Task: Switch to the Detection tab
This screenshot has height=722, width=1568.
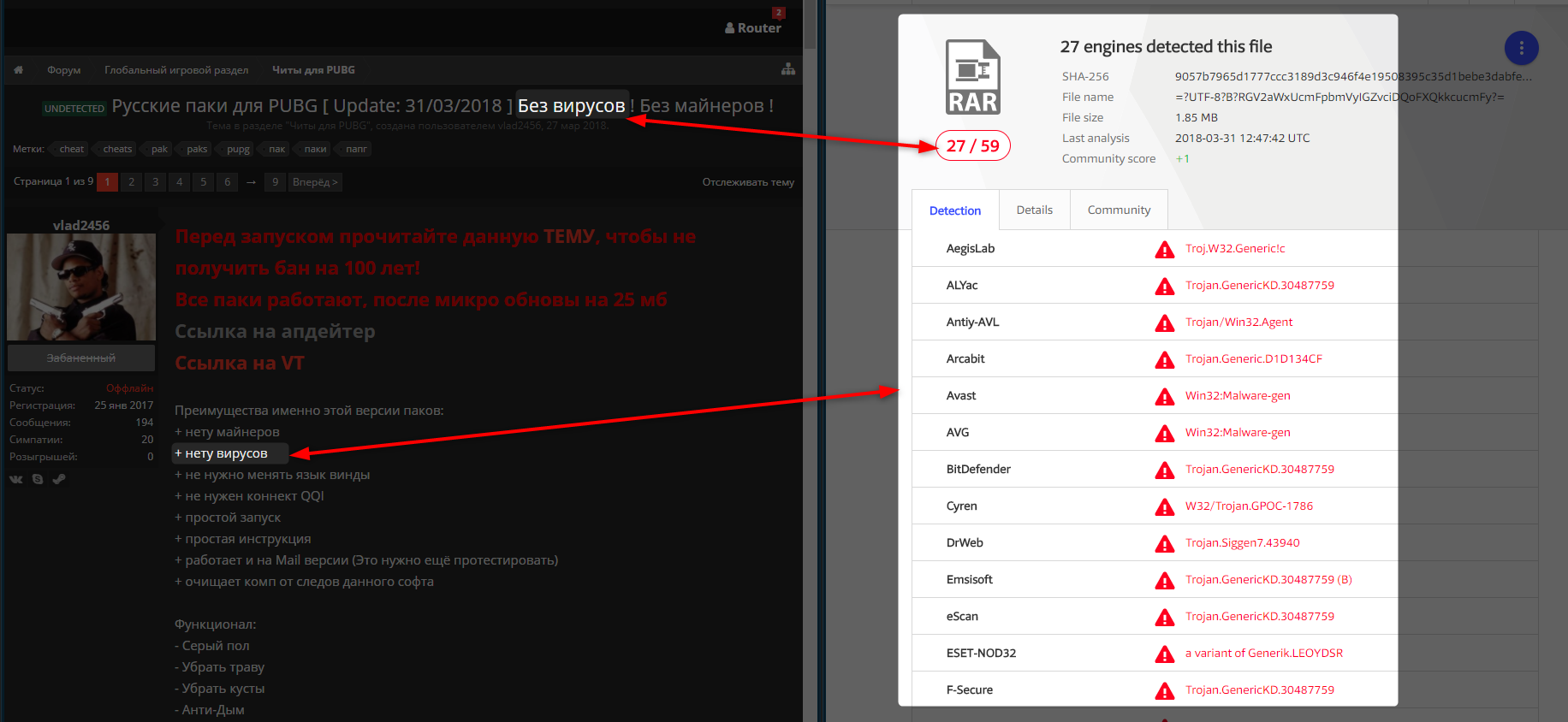Action: click(x=955, y=210)
